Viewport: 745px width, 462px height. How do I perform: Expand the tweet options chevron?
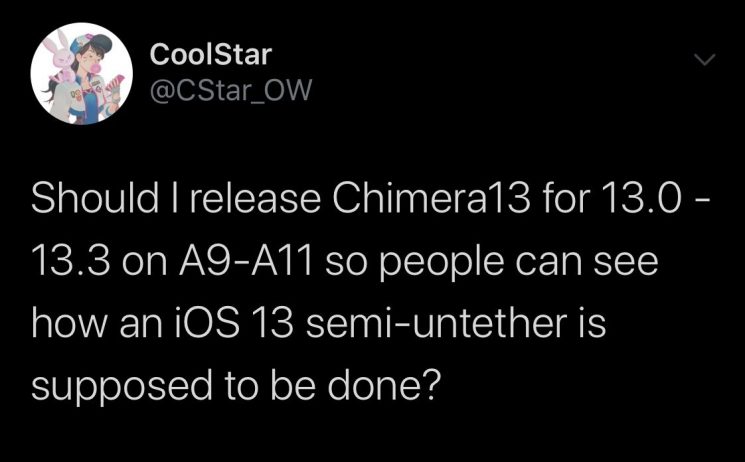705,59
